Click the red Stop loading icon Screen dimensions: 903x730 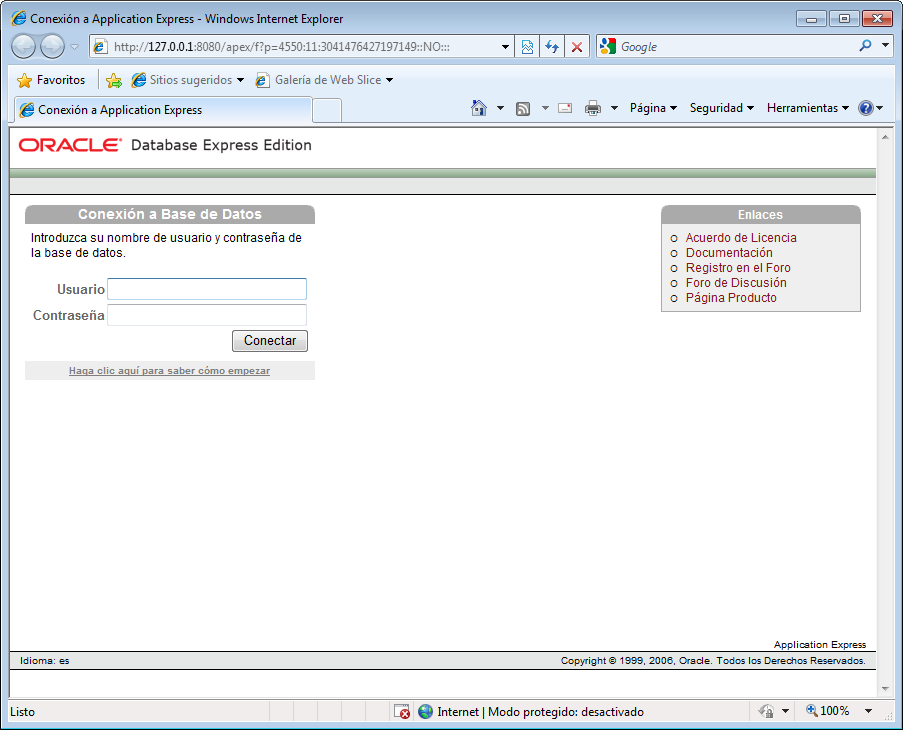(x=576, y=47)
